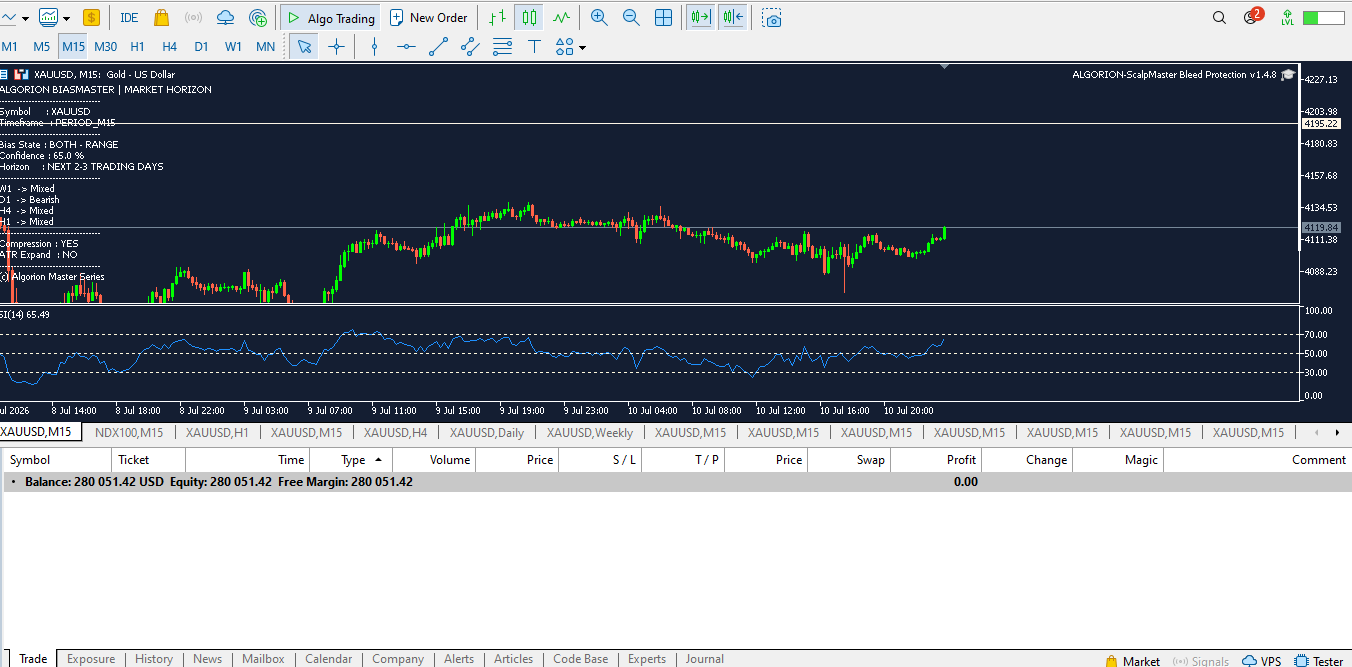Open the IDE MetaEditor button
Screen dimensions: 1352x667
(129, 17)
